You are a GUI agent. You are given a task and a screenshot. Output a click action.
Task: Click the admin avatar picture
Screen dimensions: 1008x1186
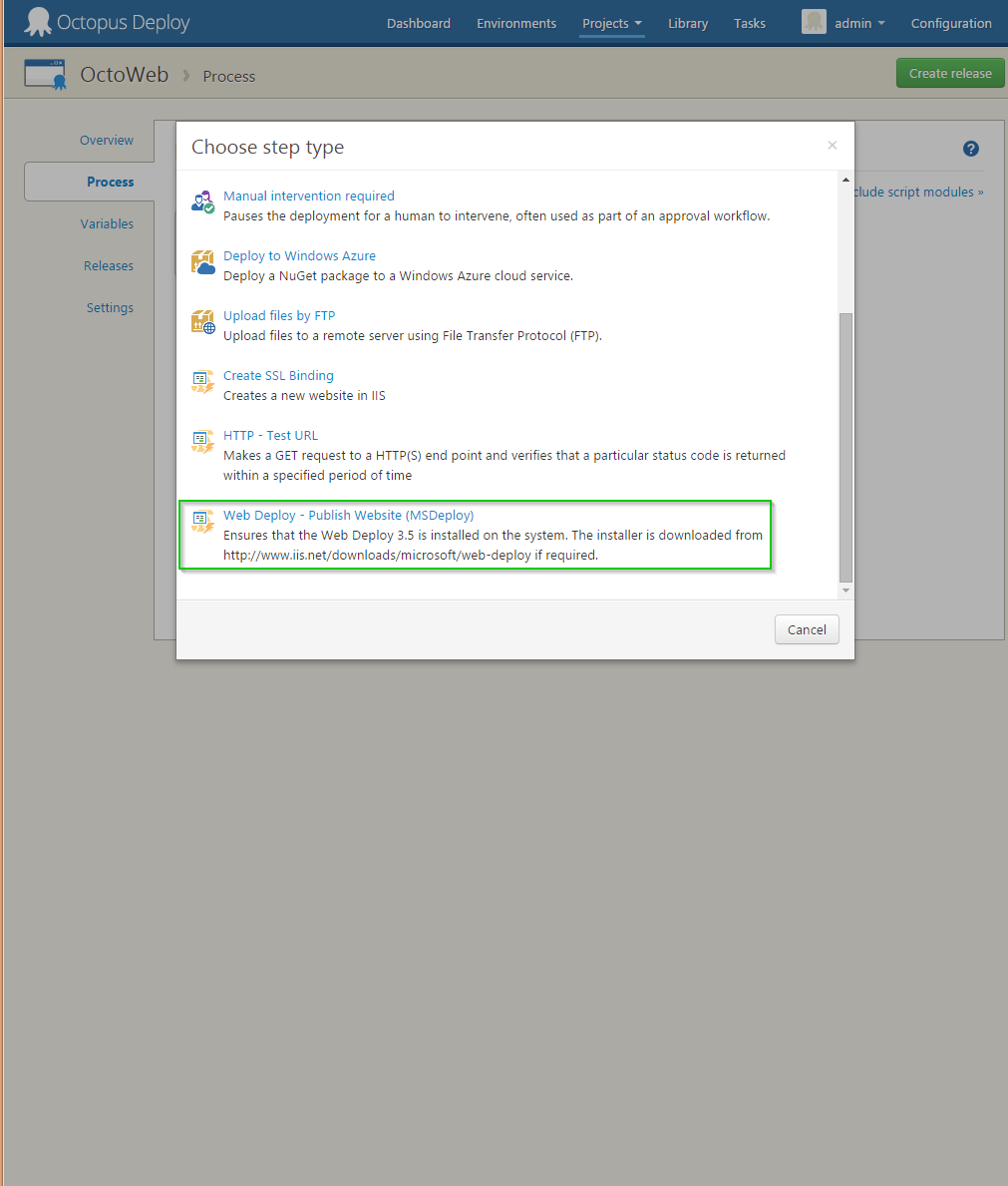(x=813, y=22)
